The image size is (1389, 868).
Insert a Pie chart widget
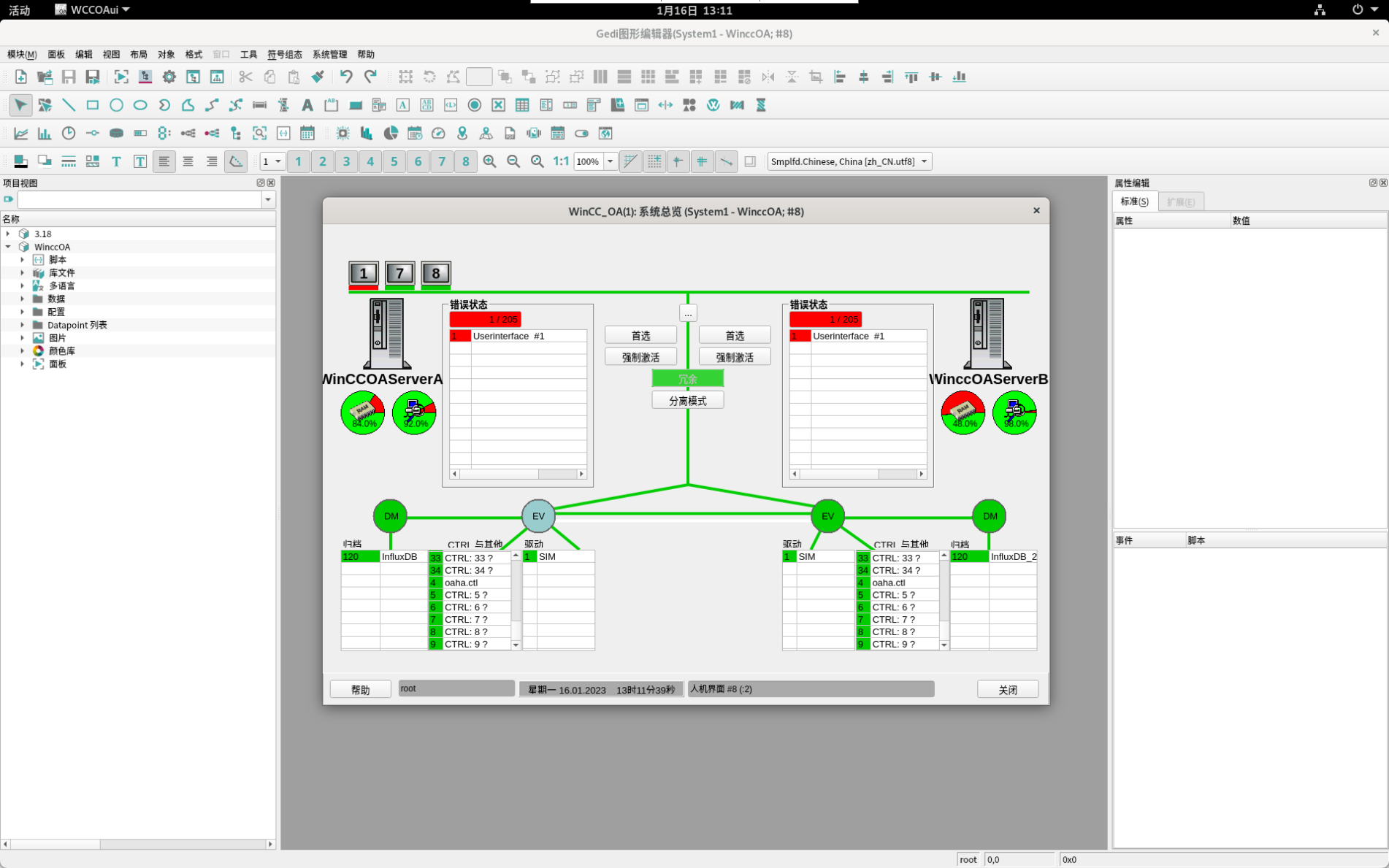click(391, 133)
